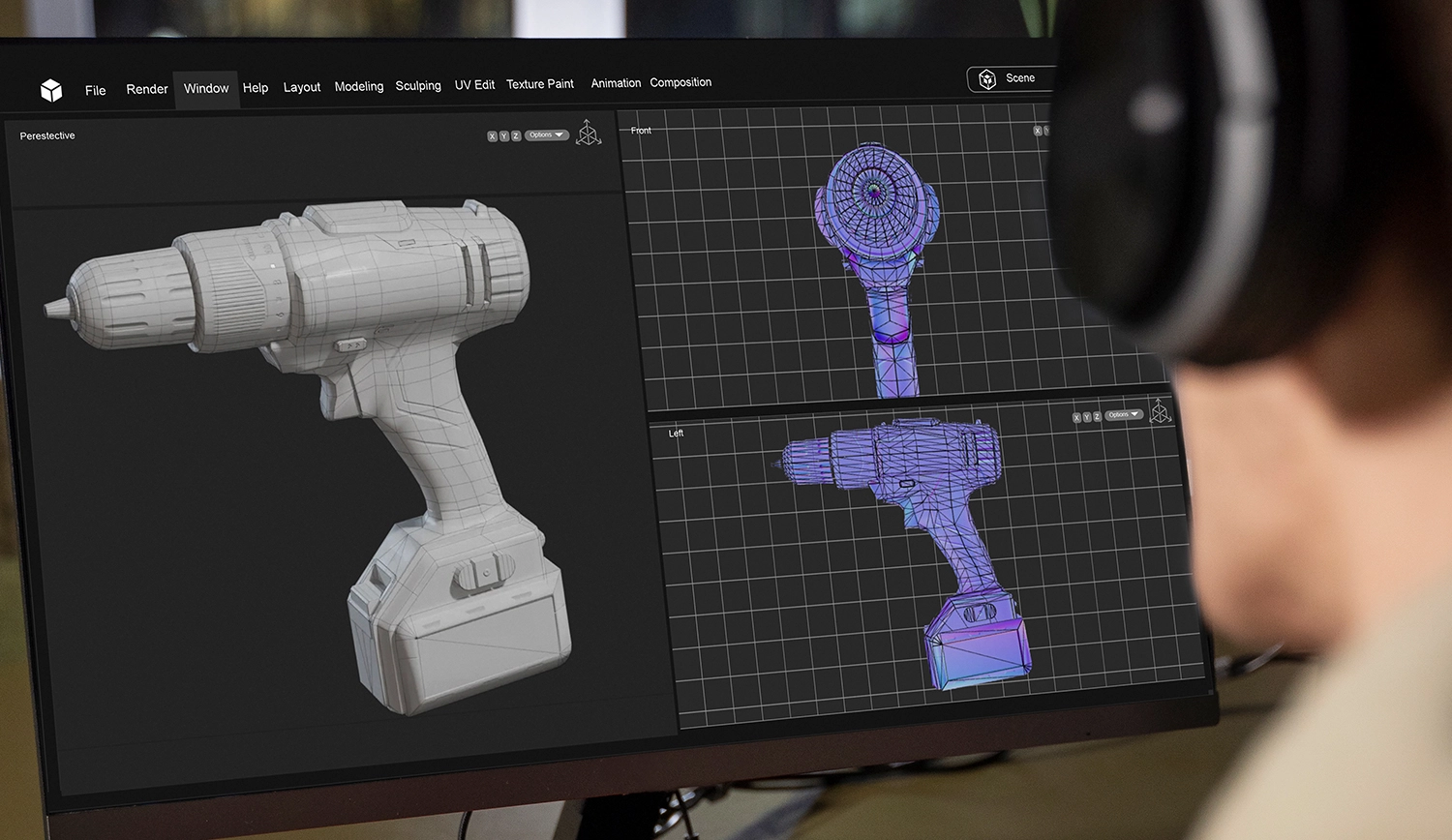Toggle the X axis in Perspective viewport
Image resolution: width=1452 pixels, height=840 pixels.
click(492, 136)
